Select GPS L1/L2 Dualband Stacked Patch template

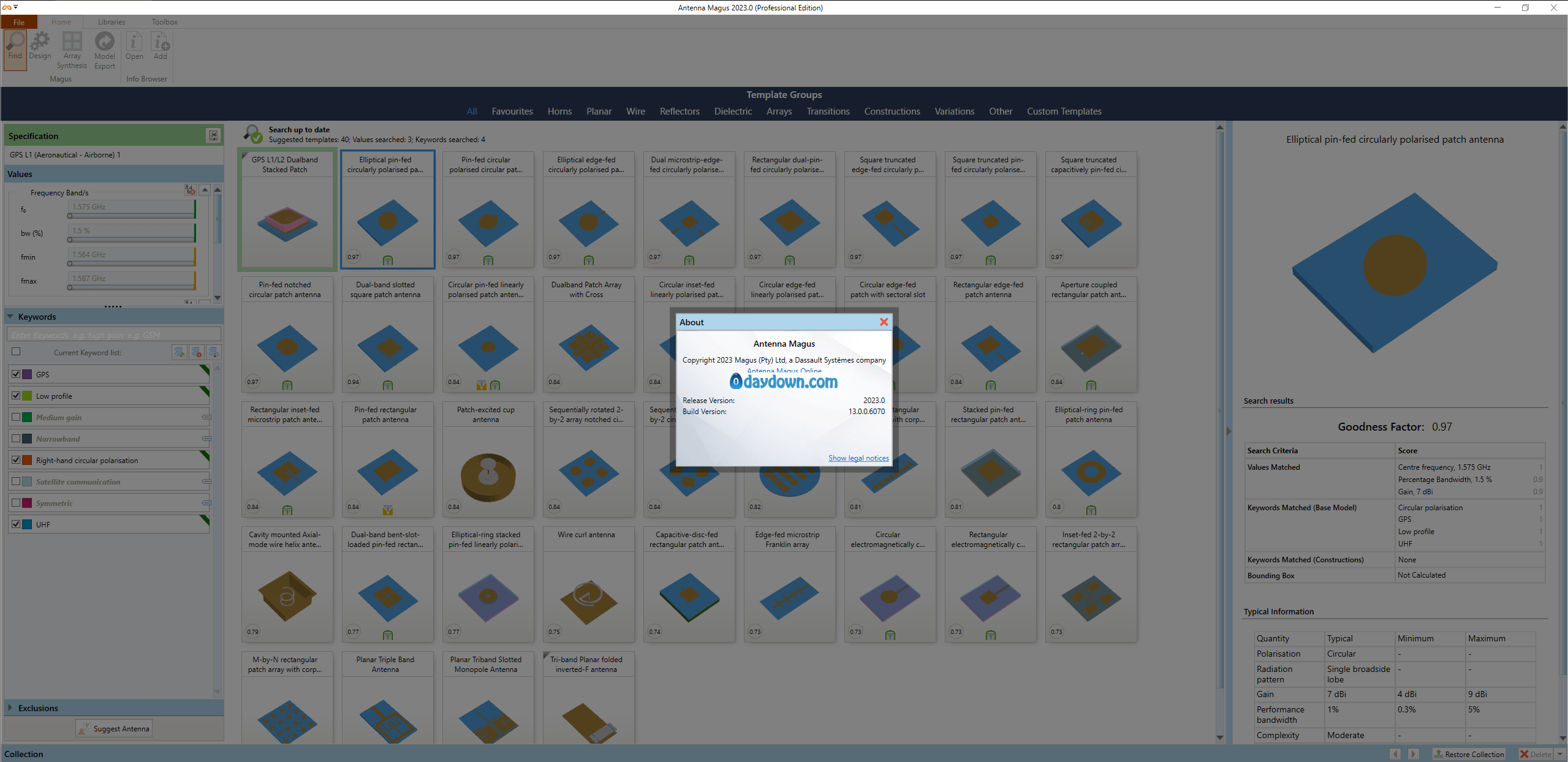[x=287, y=209]
